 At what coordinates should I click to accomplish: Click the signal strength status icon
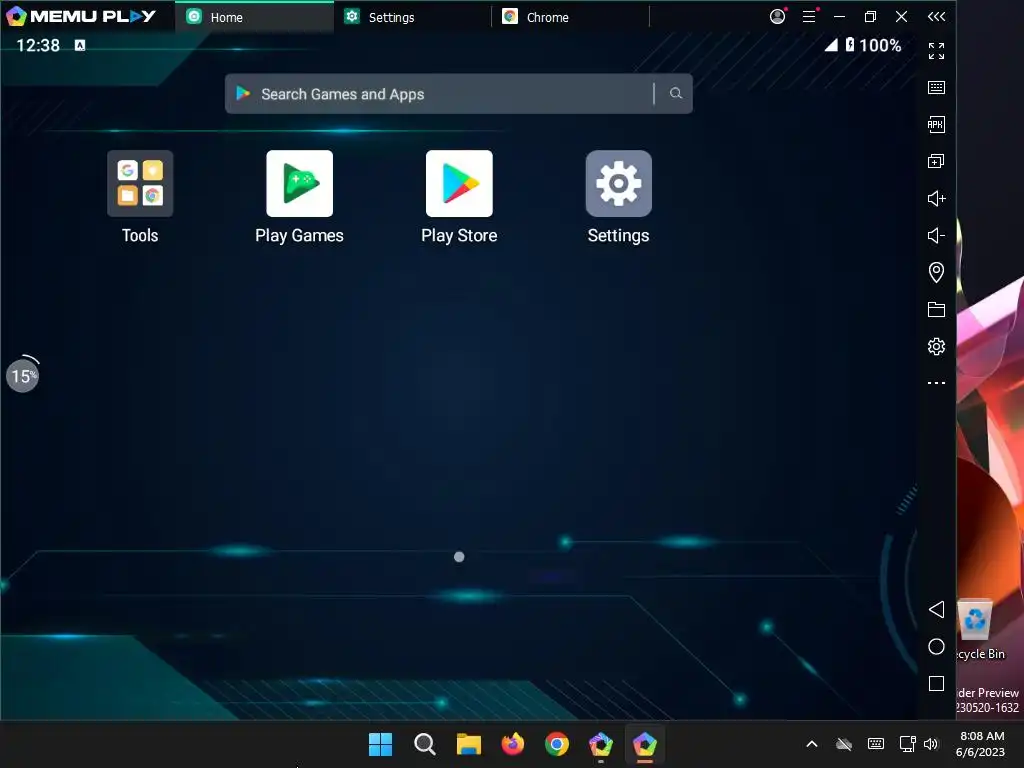(x=831, y=44)
